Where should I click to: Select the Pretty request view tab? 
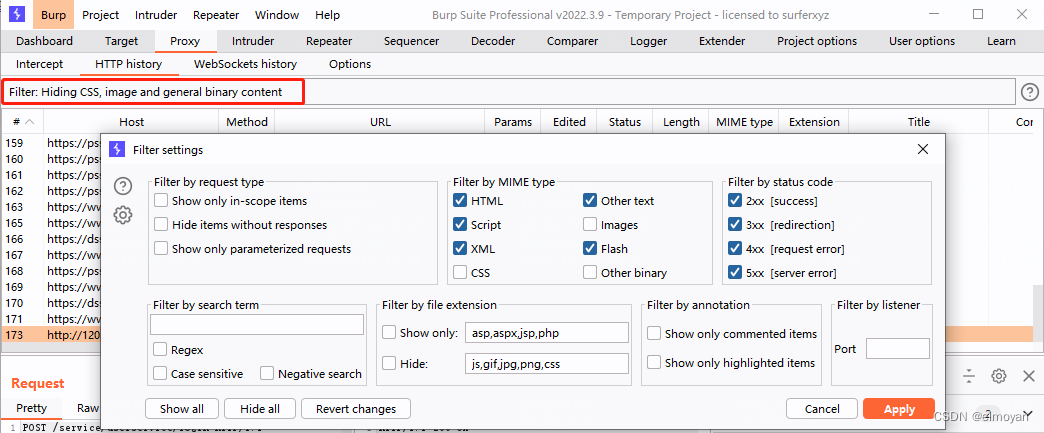31,408
